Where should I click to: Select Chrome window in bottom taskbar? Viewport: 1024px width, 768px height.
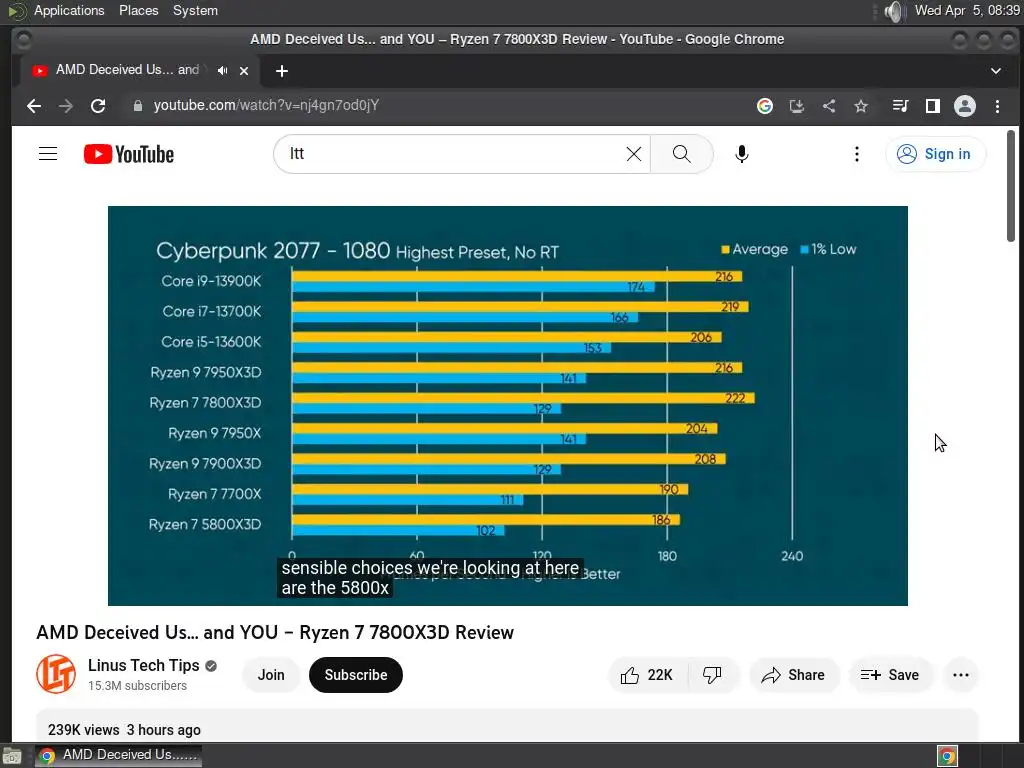coord(118,755)
